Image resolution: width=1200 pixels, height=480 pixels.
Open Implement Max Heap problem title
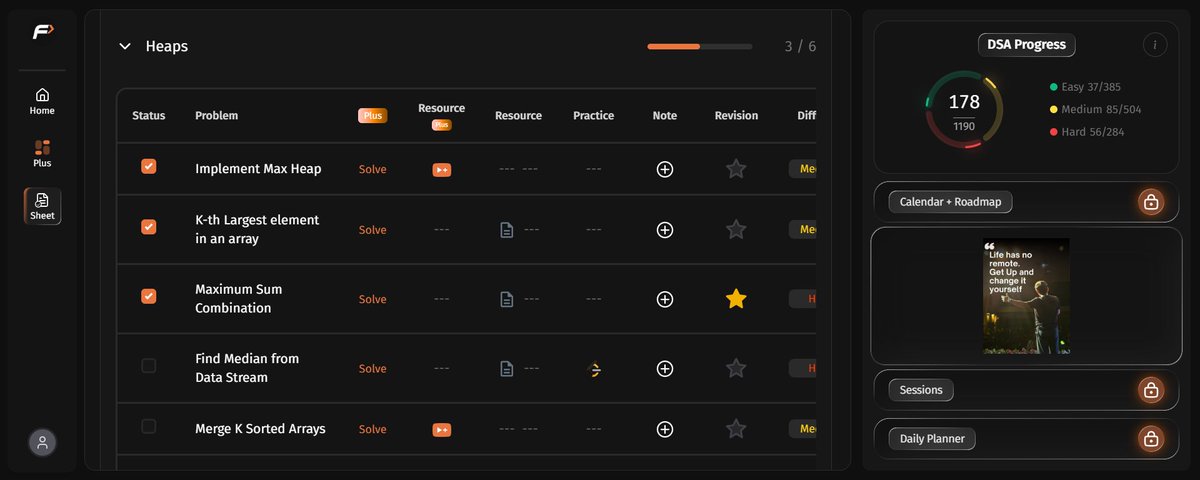point(258,169)
